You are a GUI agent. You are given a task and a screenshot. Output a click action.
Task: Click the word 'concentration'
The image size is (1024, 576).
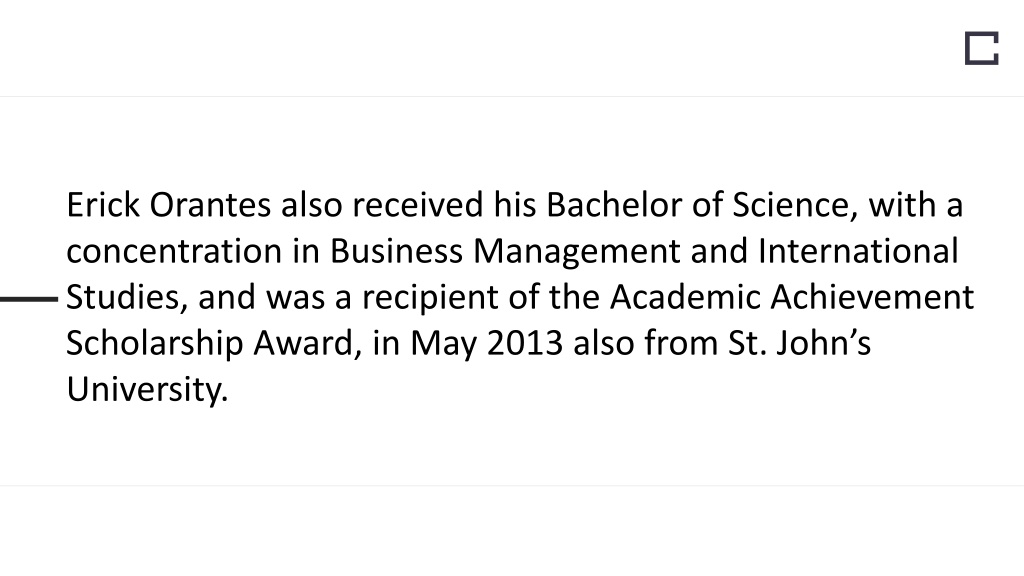coord(174,251)
